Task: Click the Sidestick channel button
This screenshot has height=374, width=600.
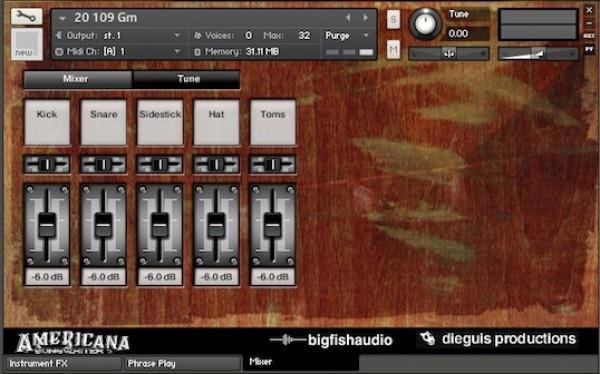Action: pos(160,122)
